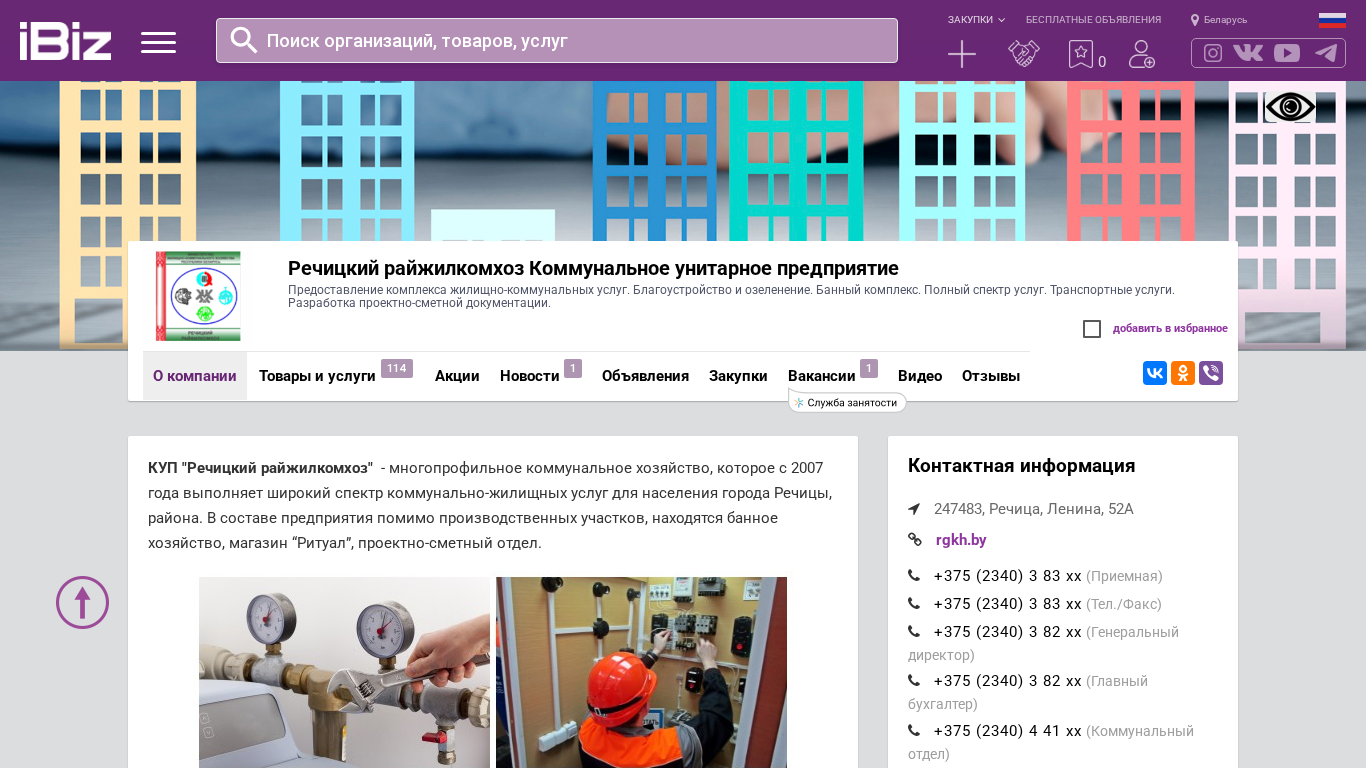Viewport: 1366px width, 768px height.
Task: Open the Отзывы tab
Action: (x=991, y=376)
